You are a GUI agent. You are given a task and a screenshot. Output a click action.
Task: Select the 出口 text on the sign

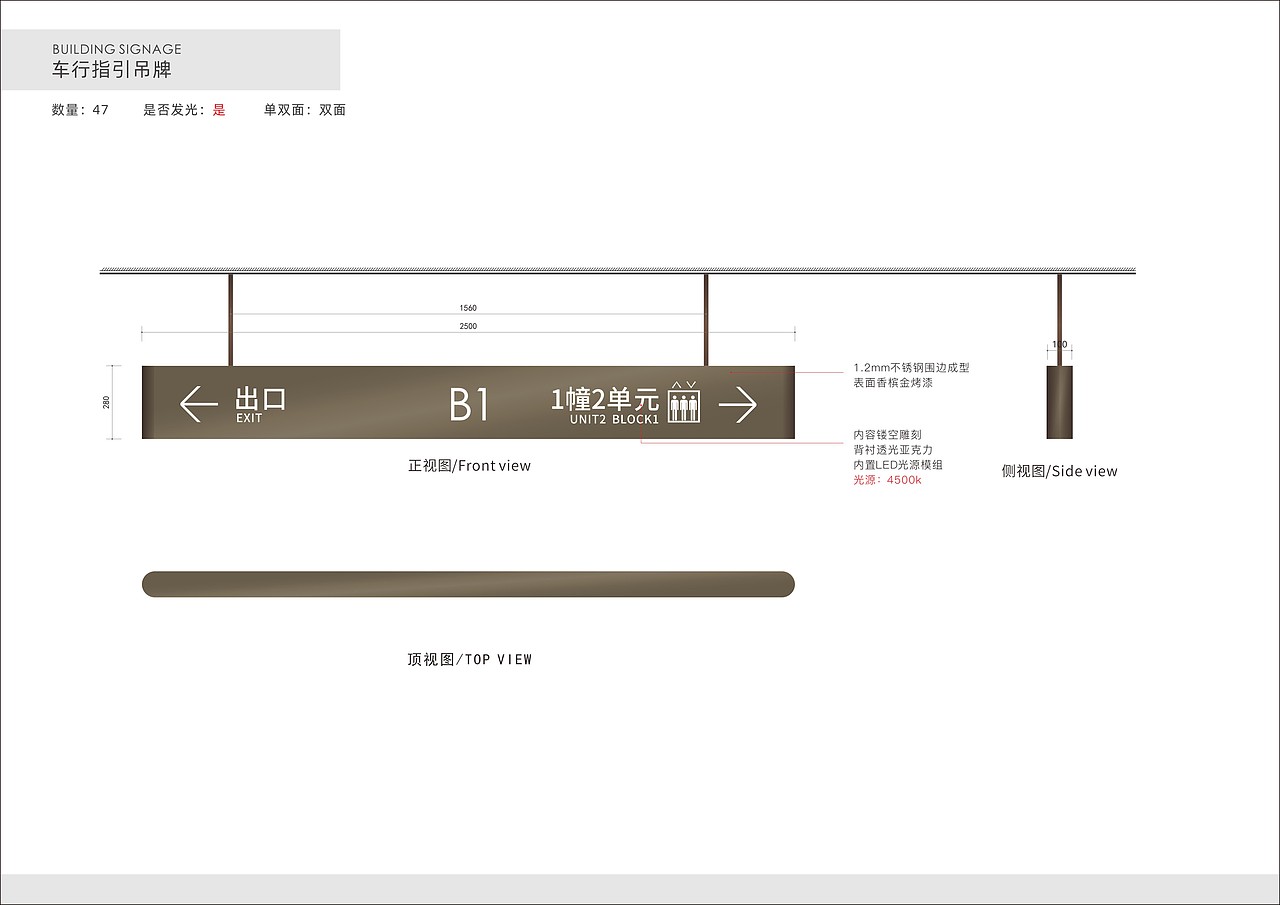(261, 399)
